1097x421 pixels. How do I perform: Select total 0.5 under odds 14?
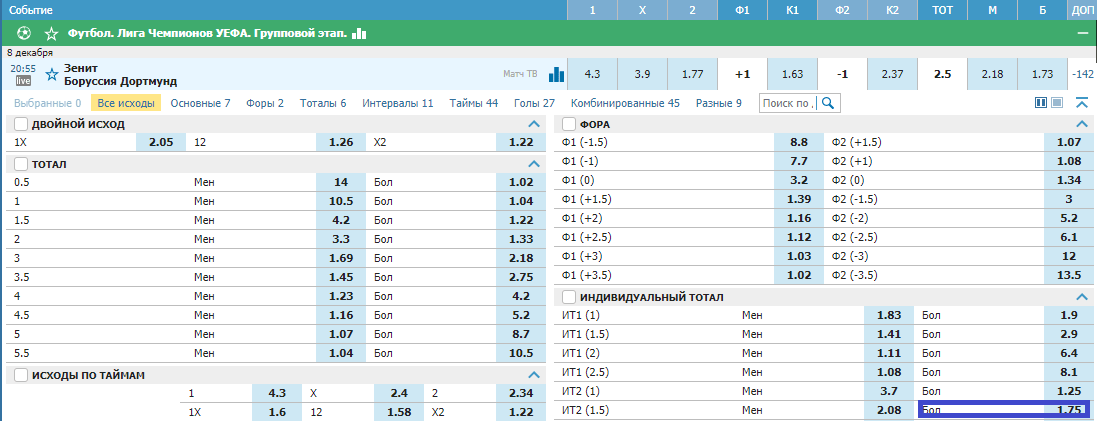pos(341,182)
